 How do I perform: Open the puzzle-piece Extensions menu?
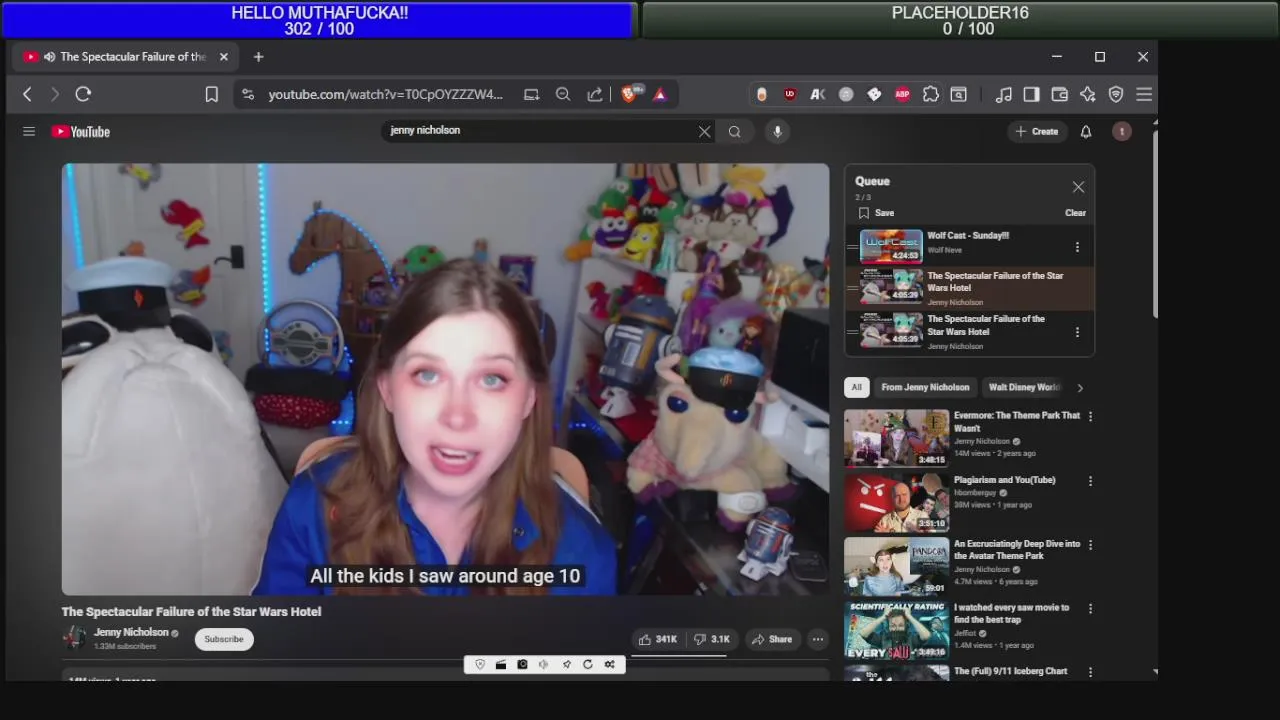tap(930, 94)
